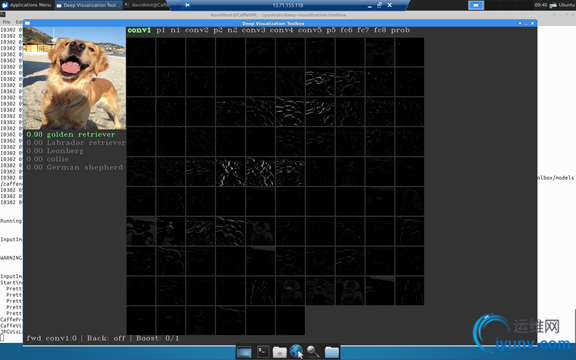The width and height of the screenshot is (576, 360).
Task: Select the fc8 layer label
Action: (380, 30)
